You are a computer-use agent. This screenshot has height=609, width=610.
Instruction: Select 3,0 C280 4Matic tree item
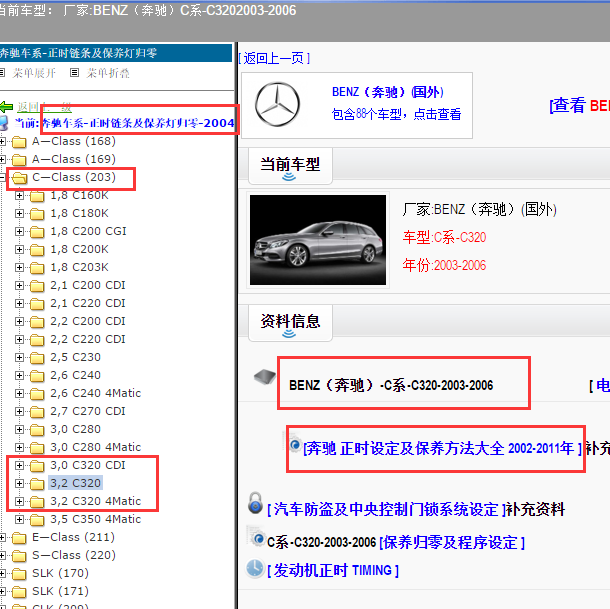tap(96, 448)
